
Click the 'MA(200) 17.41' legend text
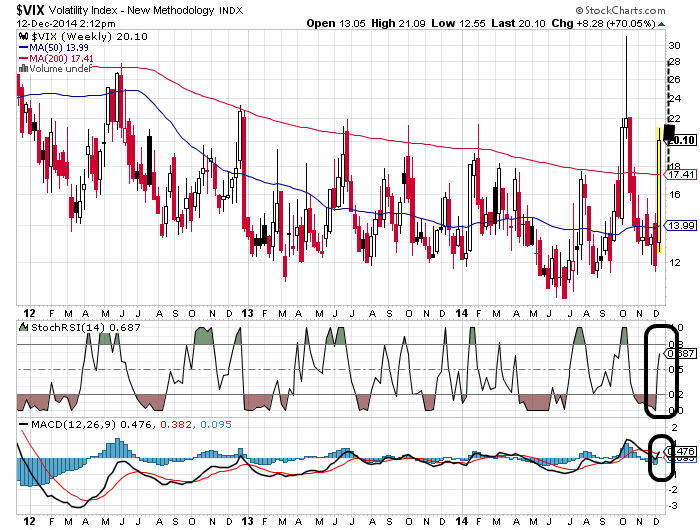point(62,58)
